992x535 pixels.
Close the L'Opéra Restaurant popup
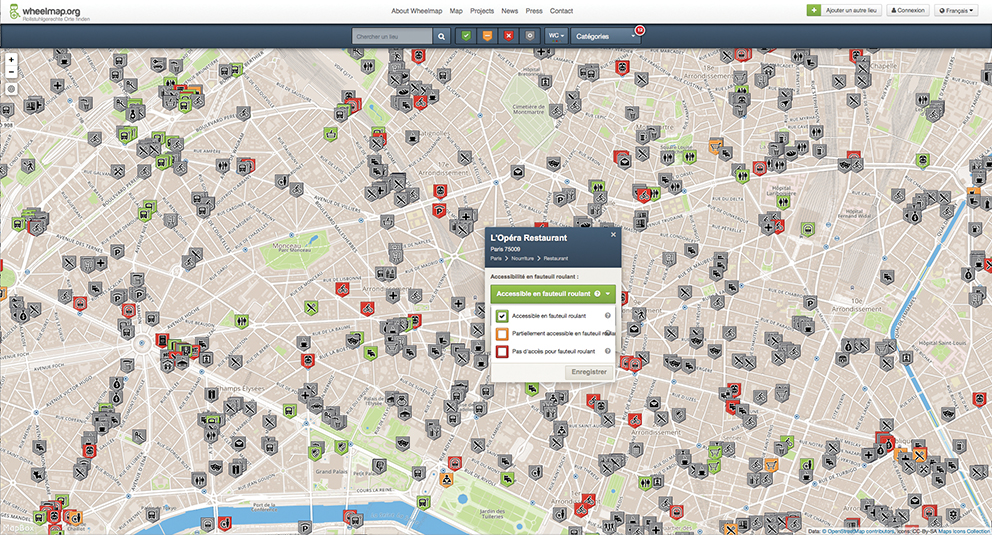coord(613,235)
